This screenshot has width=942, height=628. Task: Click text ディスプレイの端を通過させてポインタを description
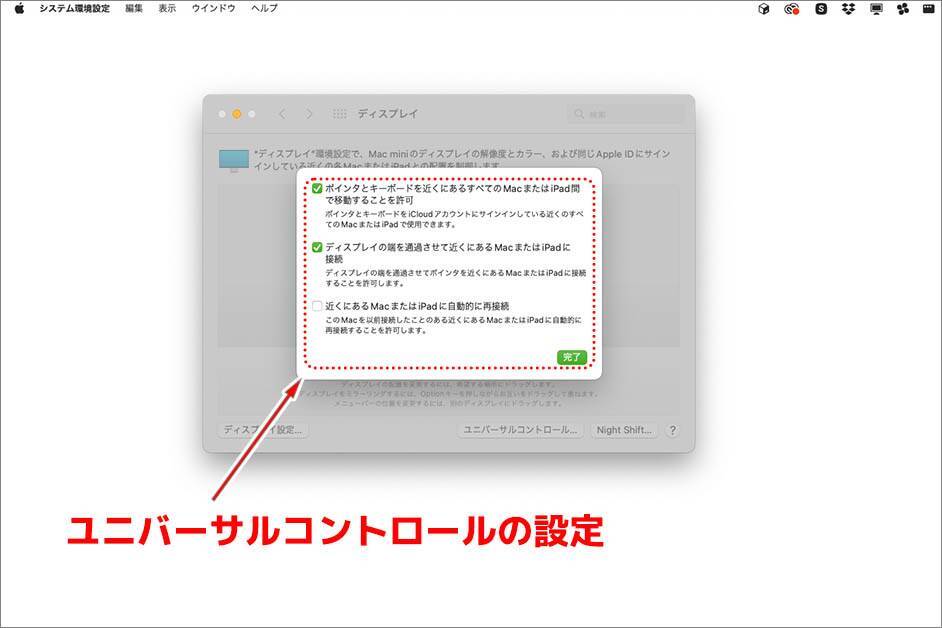[x=455, y=278]
